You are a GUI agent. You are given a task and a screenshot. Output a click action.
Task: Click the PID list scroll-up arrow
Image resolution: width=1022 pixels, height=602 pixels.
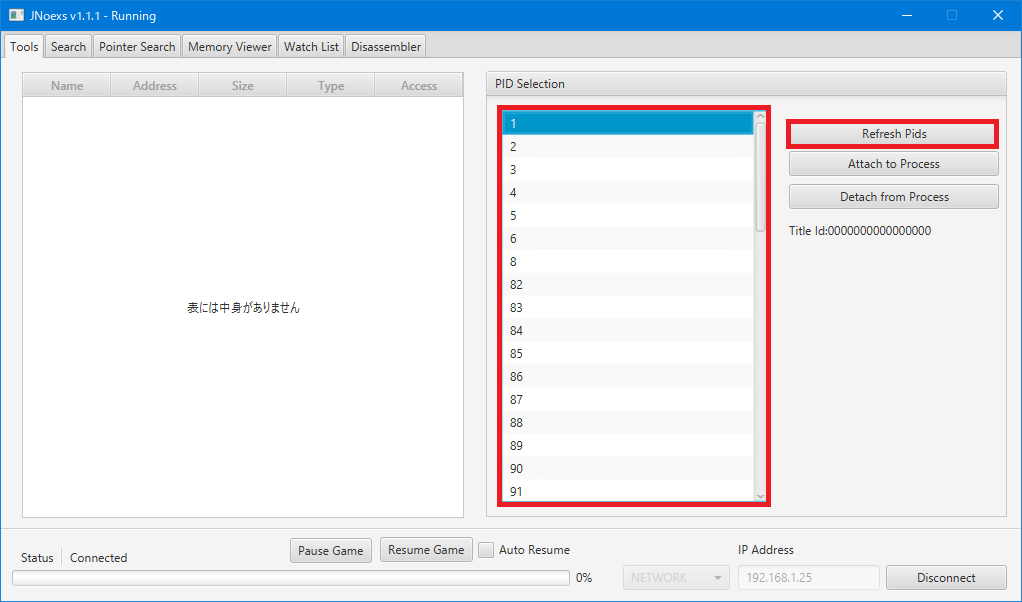click(x=760, y=117)
